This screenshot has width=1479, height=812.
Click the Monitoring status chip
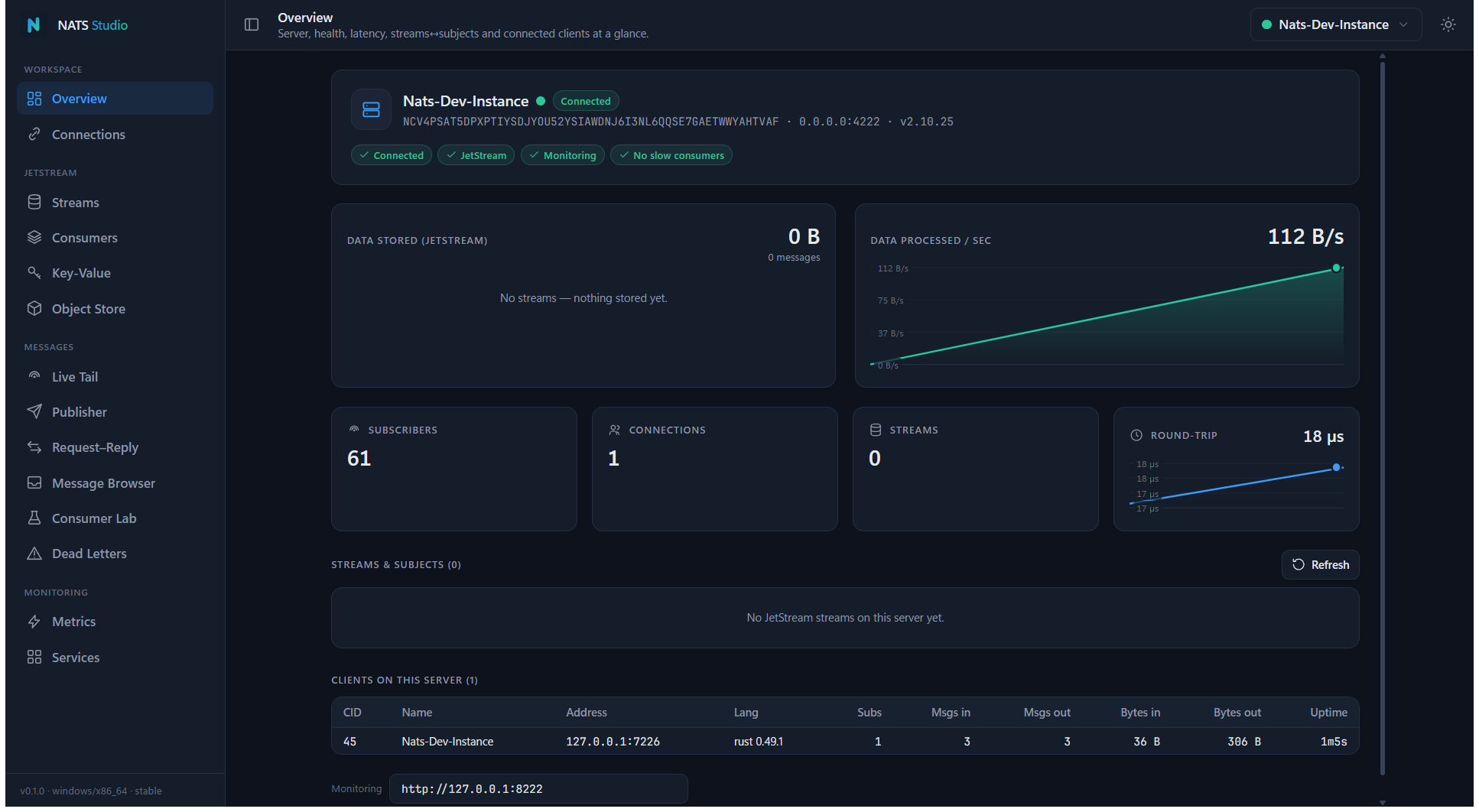coord(563,155)
